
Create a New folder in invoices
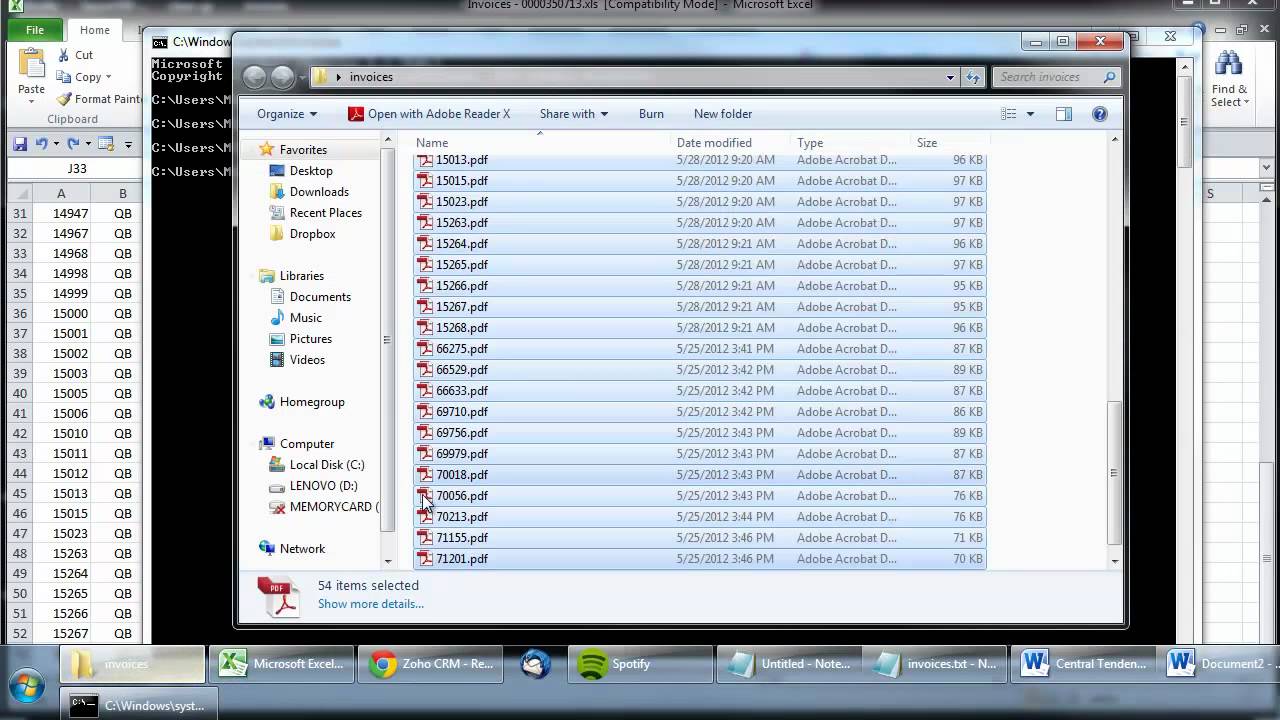click(723, 114)
